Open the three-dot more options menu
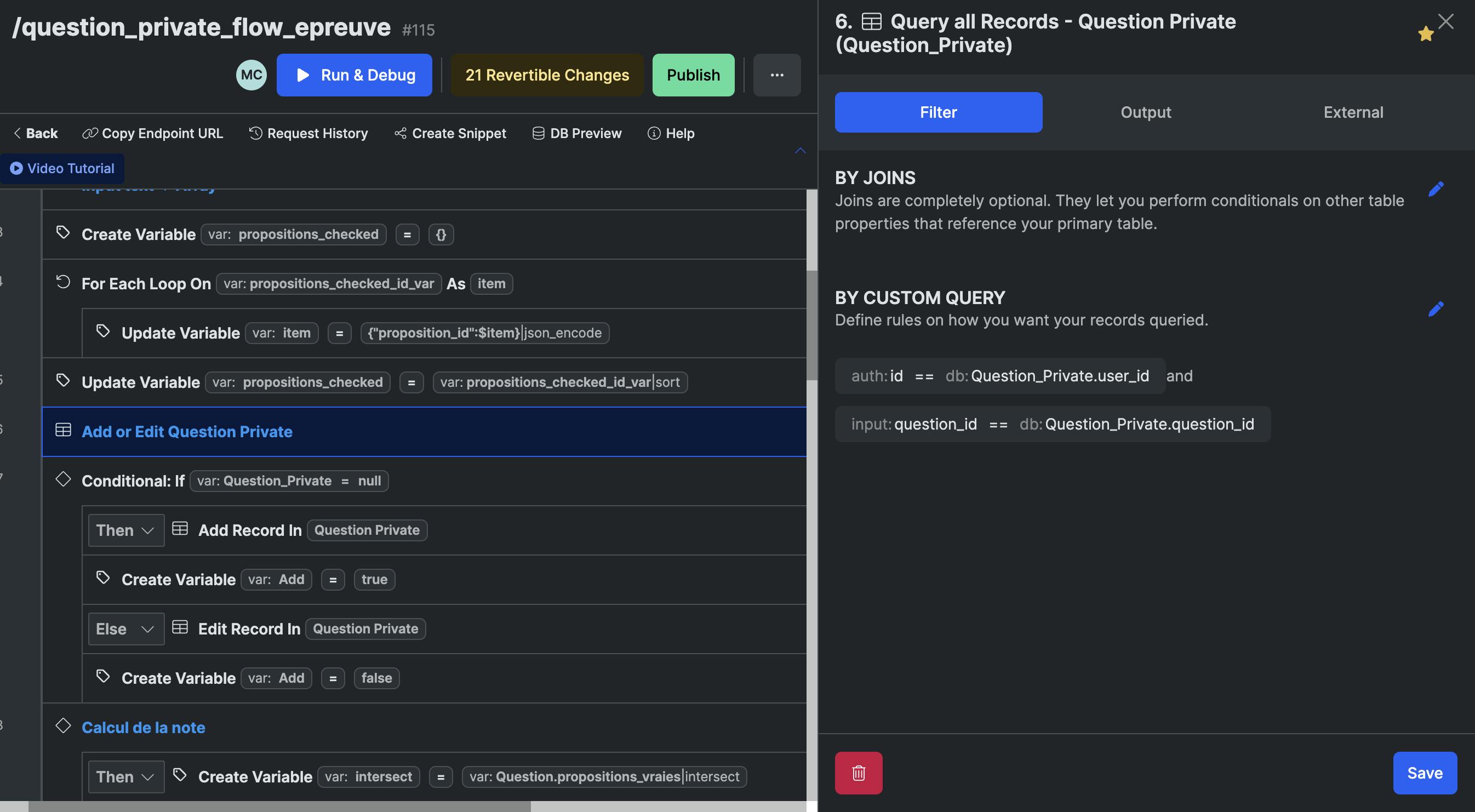This screenshot has width=1475, height=812. tap(776, 75)
